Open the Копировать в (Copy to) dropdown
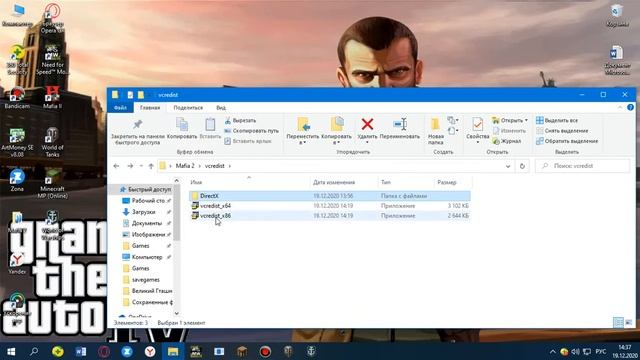Viewport: 640px width, 360px height. (x=336, y=131)
